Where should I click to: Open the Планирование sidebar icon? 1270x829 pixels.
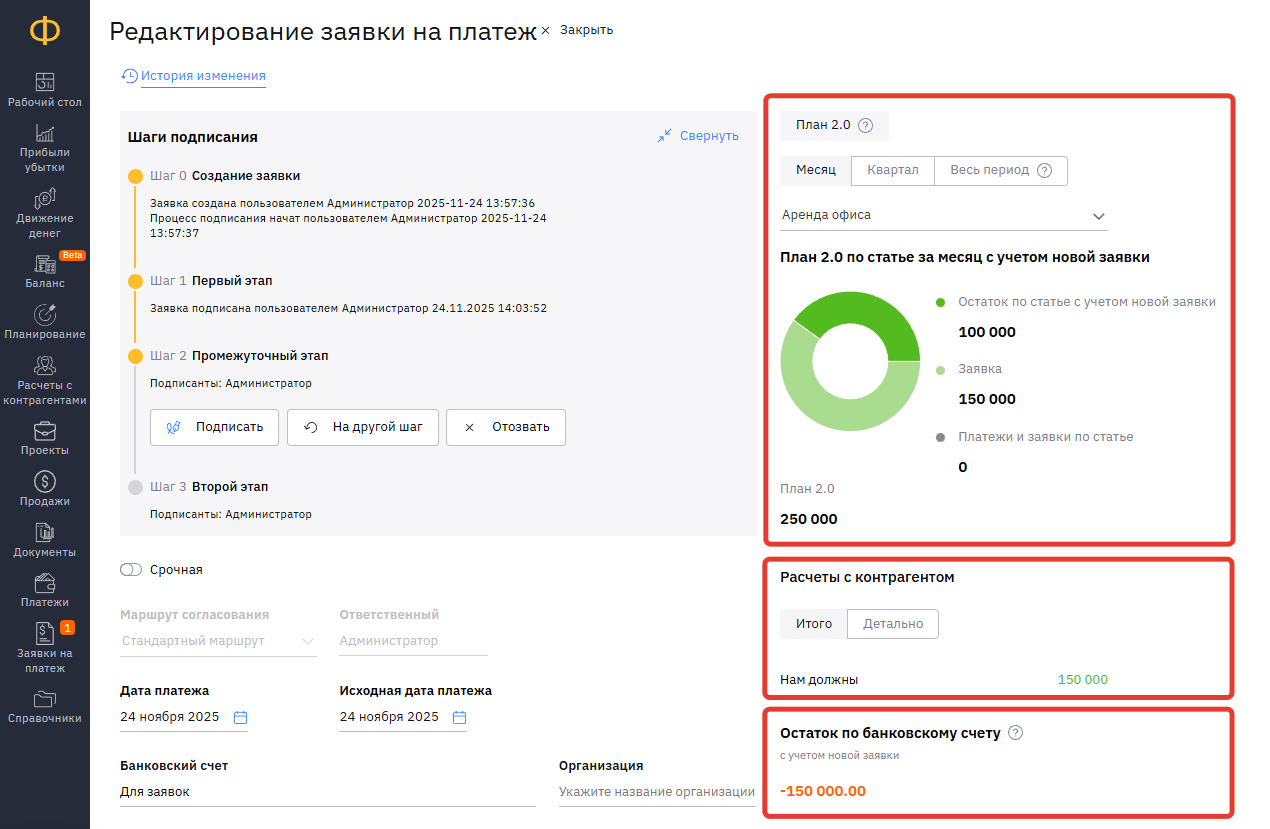pos(44,316)
